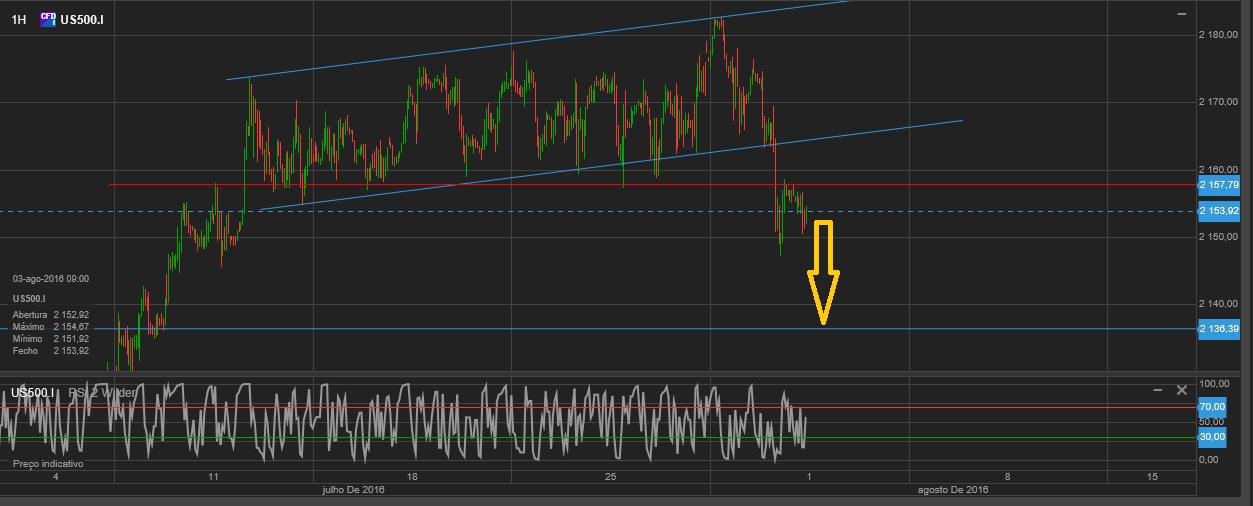Select the red horizontal resistance line at 2 157,79
Screen dimensions: 1253x506
point(650,185)
